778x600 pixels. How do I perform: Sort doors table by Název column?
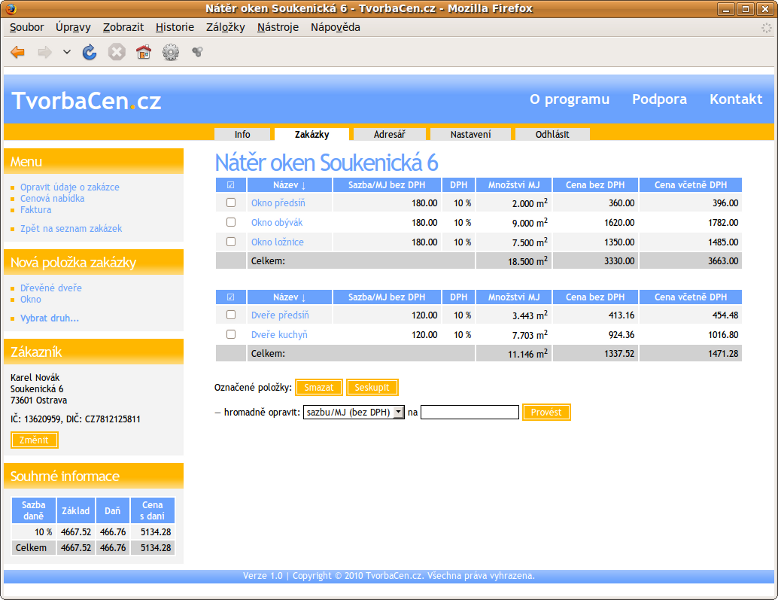click(x=289, y=297)
